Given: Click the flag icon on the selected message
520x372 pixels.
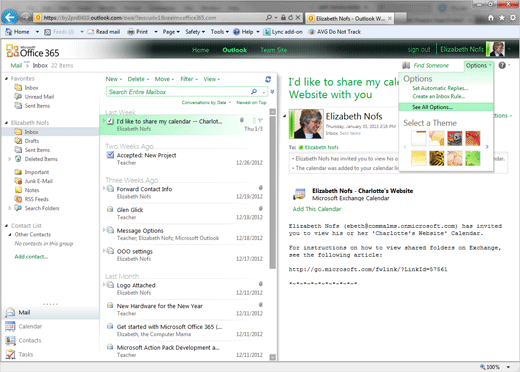Looking at the screenshot, I should click(x=260, y=121).
